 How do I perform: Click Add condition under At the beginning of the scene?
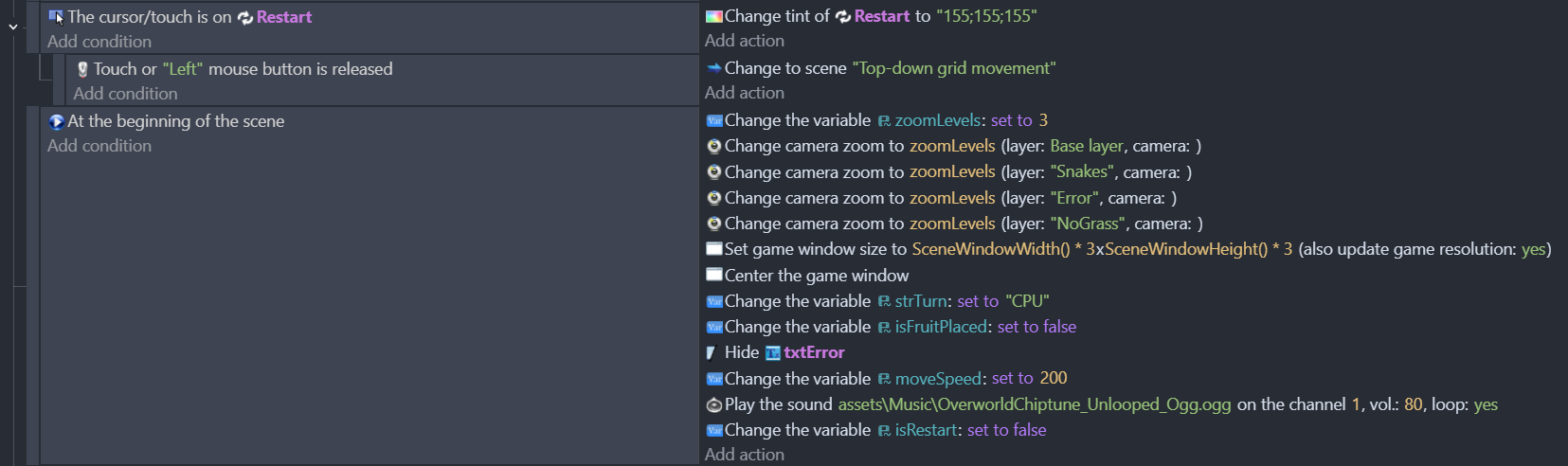(x=99, y=146)
